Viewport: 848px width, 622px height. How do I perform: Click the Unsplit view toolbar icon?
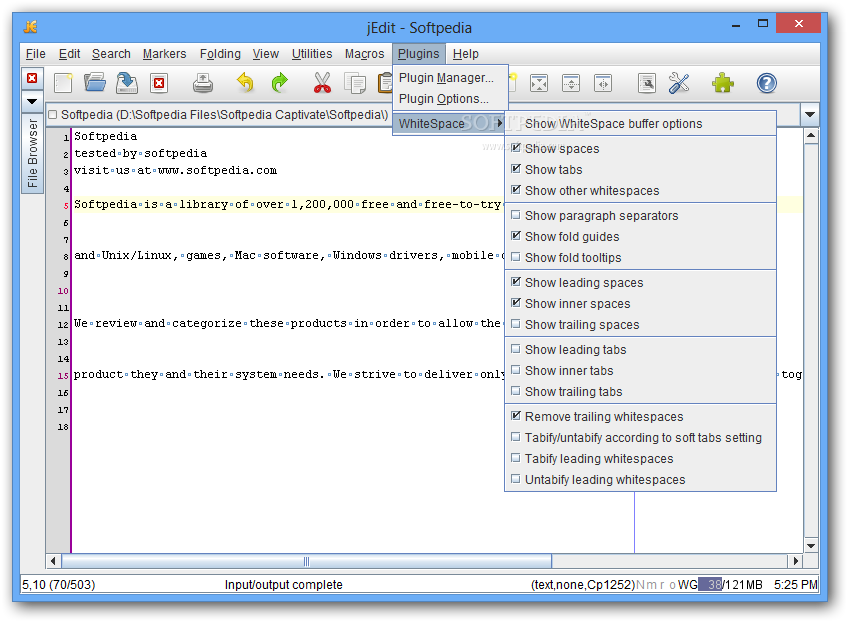tap(539, 83)
